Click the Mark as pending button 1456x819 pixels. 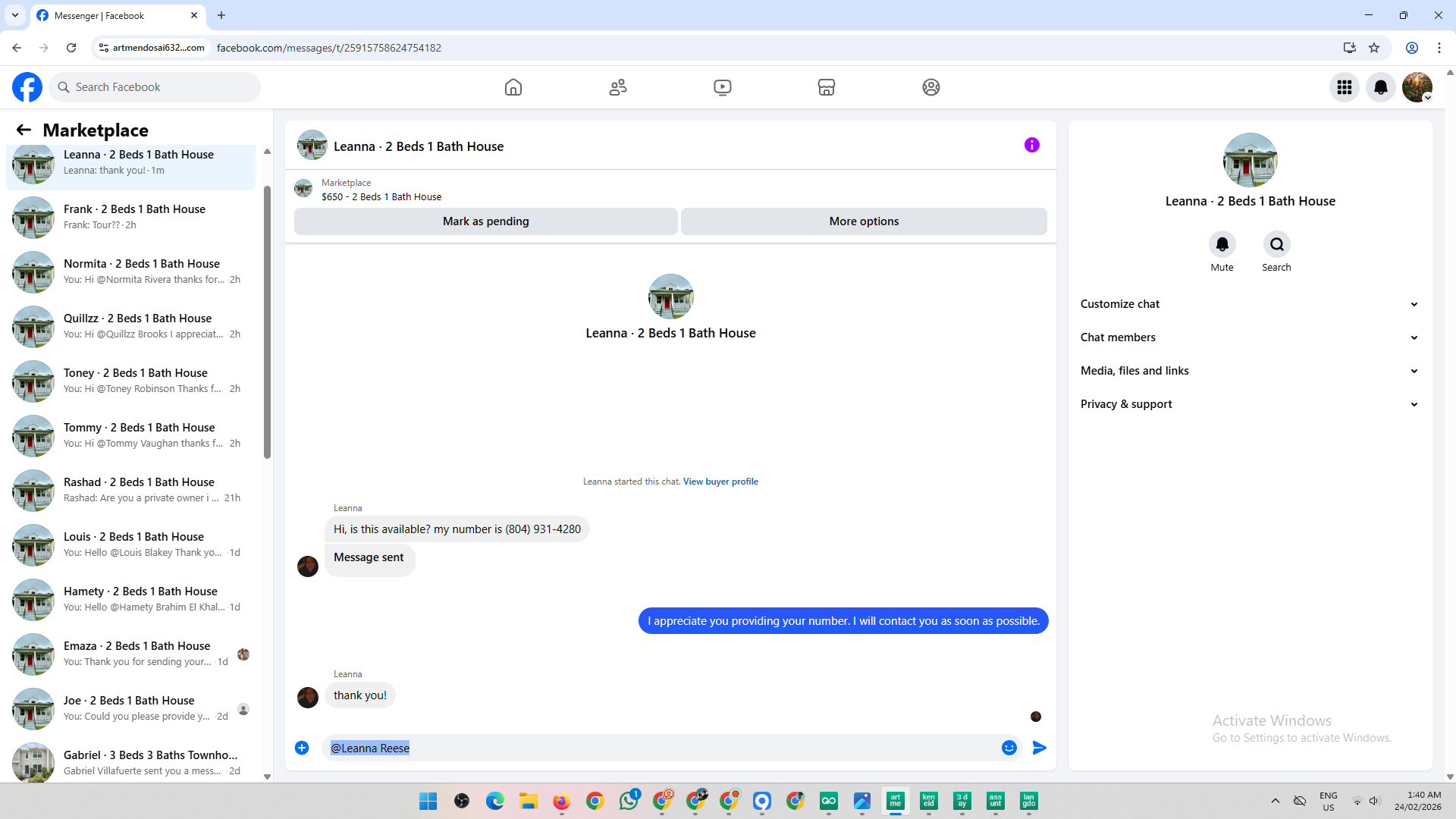(485, 221)
